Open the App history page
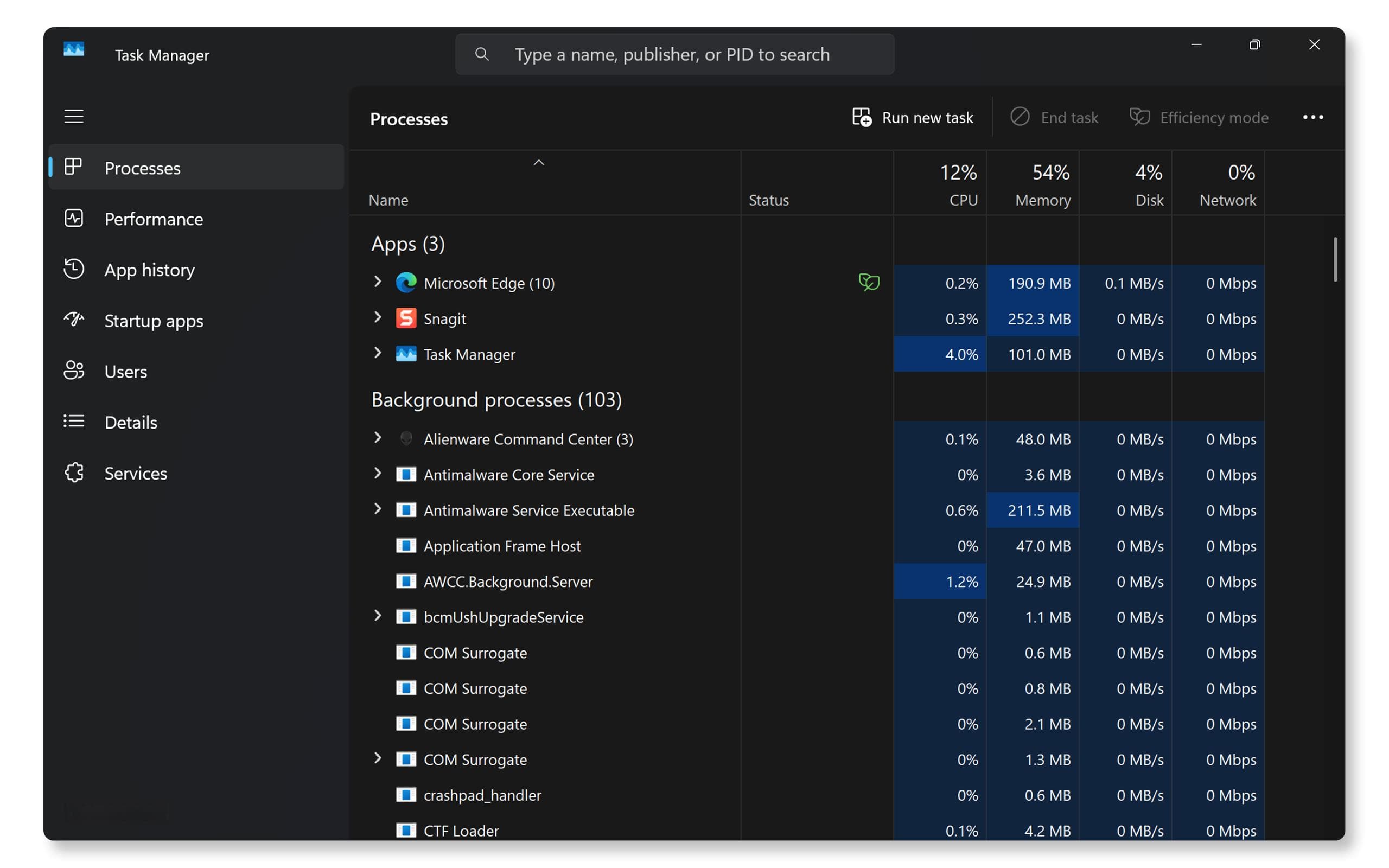The height and width of the screenshot is (868, 1389). (196, 270)
